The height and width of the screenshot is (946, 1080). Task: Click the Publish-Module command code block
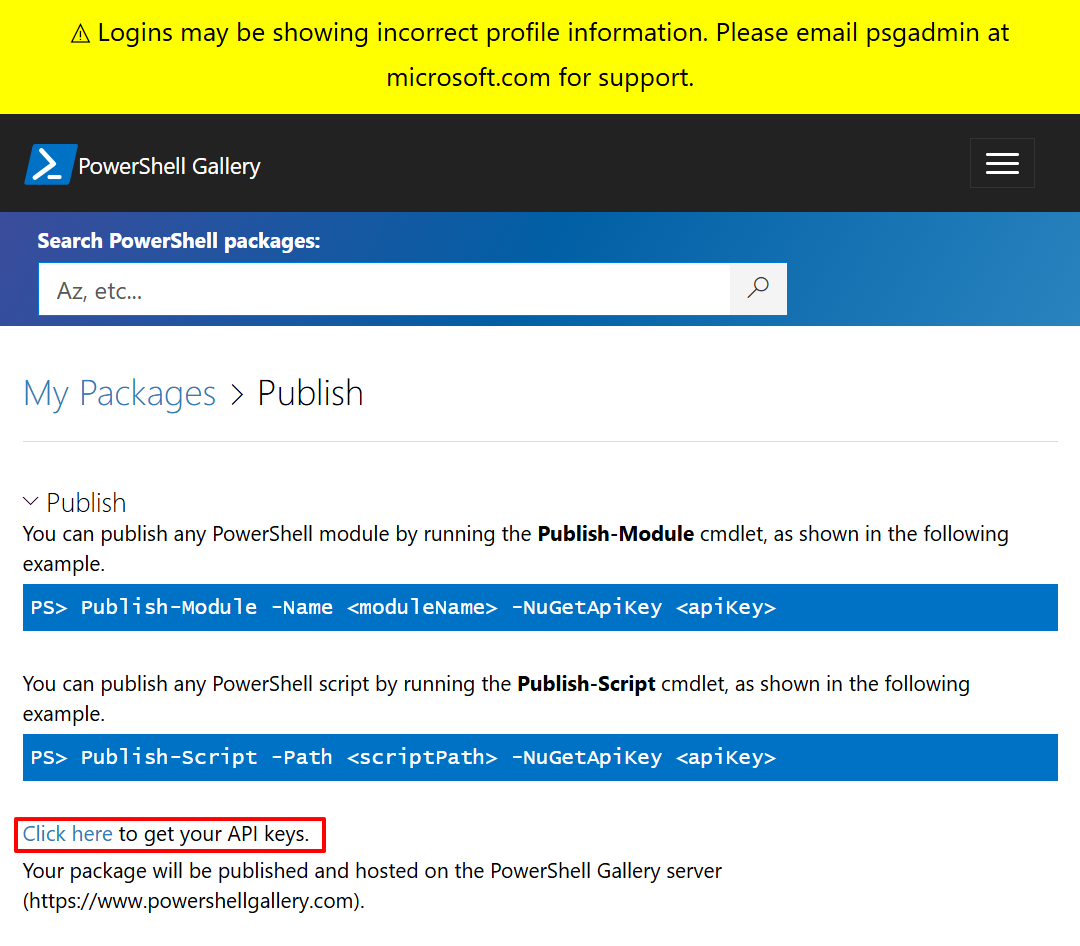coord(540,607)
